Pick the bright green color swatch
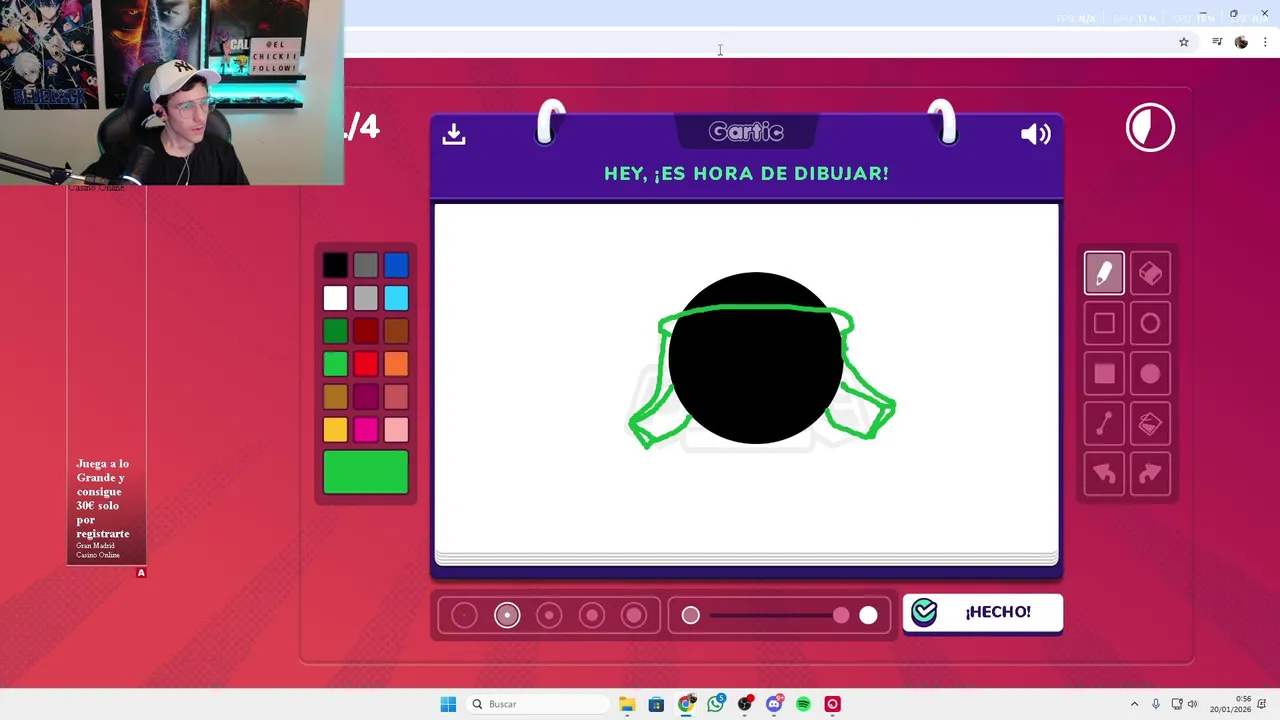Viewport: 1280px width, 720px height. (335, 364)
